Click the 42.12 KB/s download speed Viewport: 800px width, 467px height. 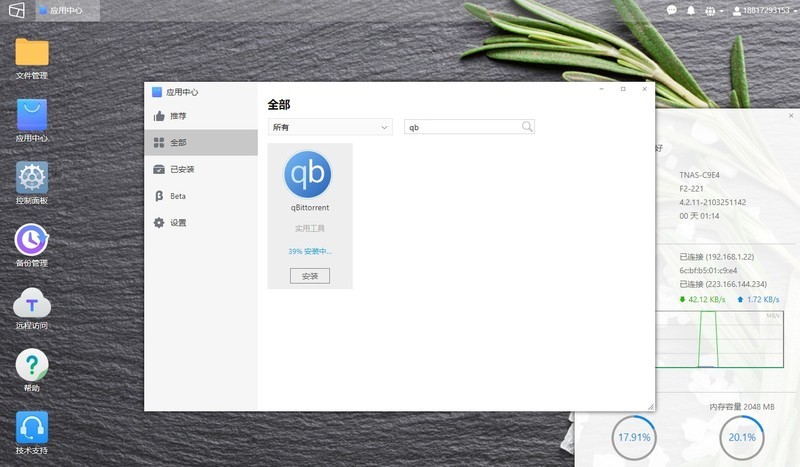tap(702, 300)
